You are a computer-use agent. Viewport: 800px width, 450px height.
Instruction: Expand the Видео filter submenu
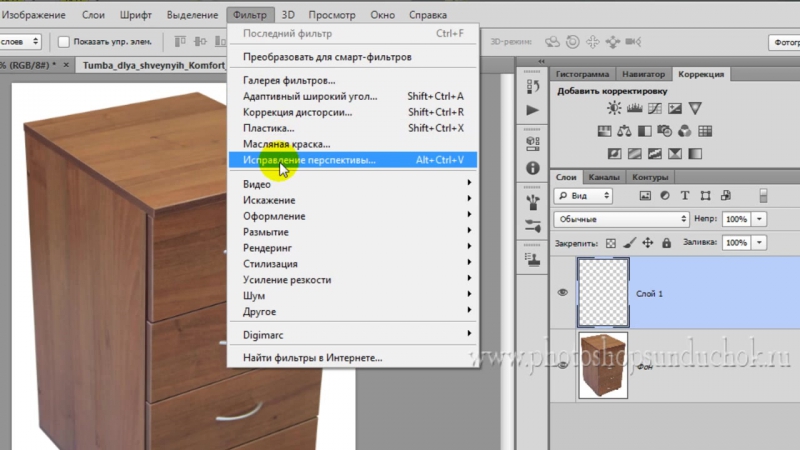coord(353,184)
